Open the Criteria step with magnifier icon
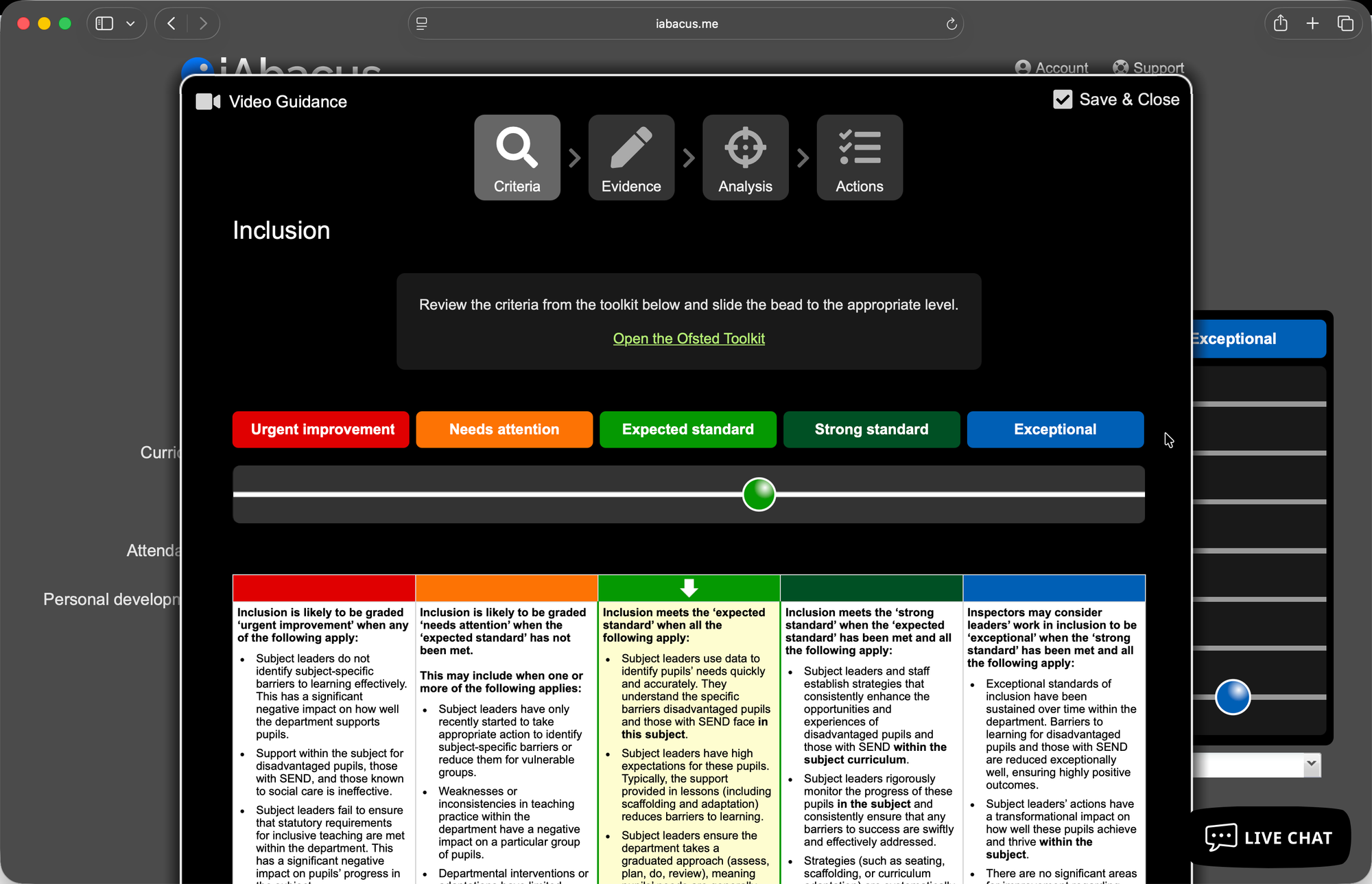 [x=517, y=157]
